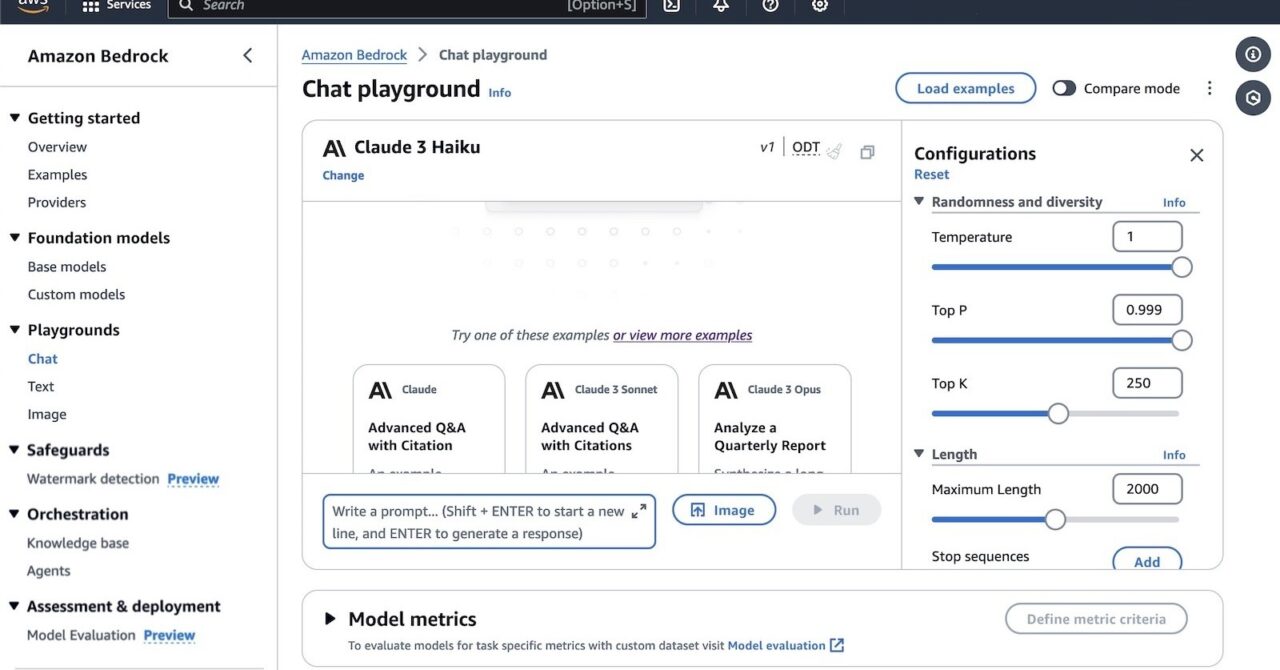Open Overview in the sidebar

(57, 147)
